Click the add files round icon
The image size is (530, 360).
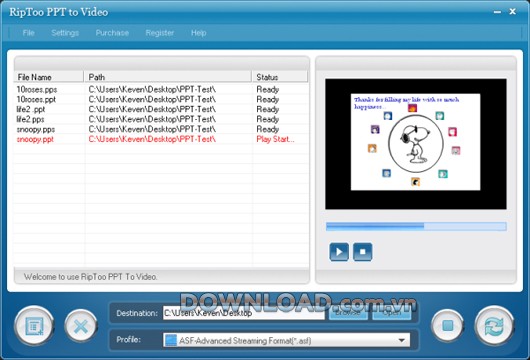pos(34,326)
